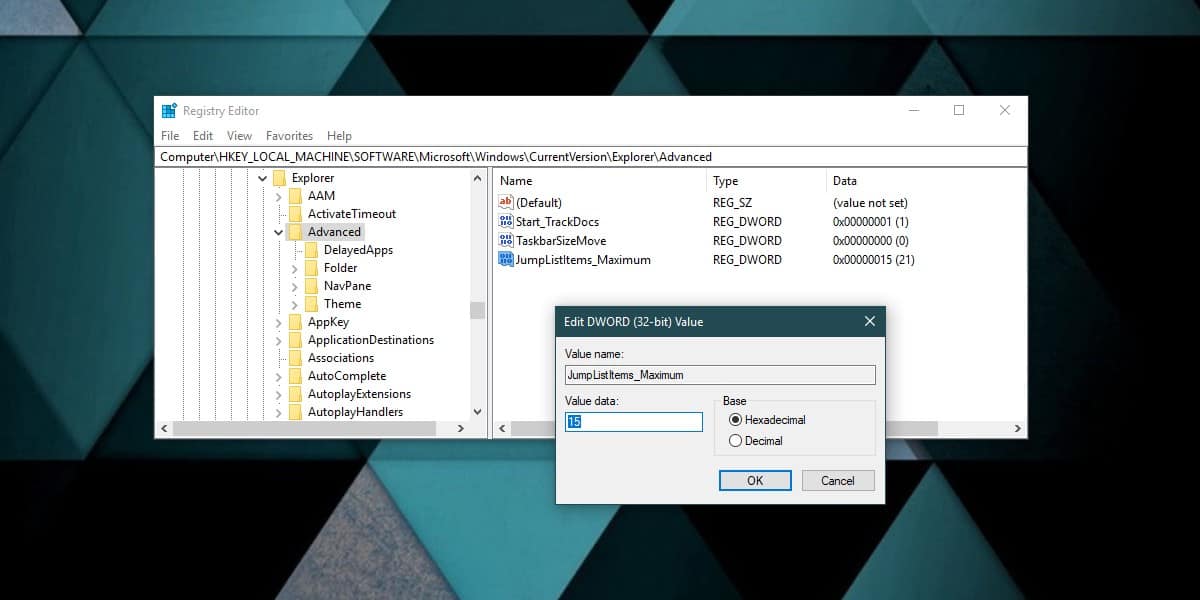Click the Associations folder icon
Image resolution: width=1200 pixels, height=600 pixels.
[295, 358]
